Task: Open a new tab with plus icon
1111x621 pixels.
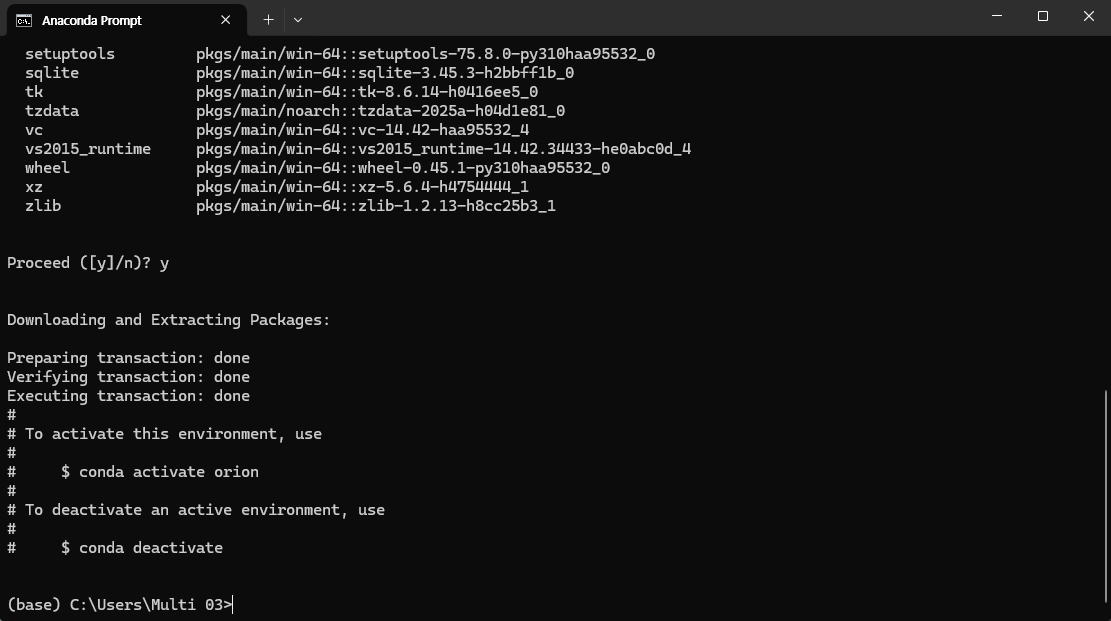Action: [268, 20]
